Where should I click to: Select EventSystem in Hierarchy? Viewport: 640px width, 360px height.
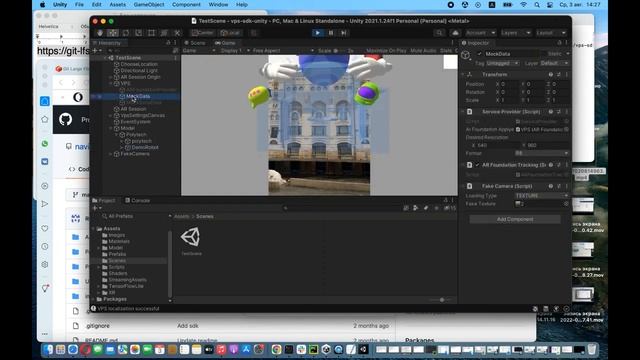coord(135,122)
